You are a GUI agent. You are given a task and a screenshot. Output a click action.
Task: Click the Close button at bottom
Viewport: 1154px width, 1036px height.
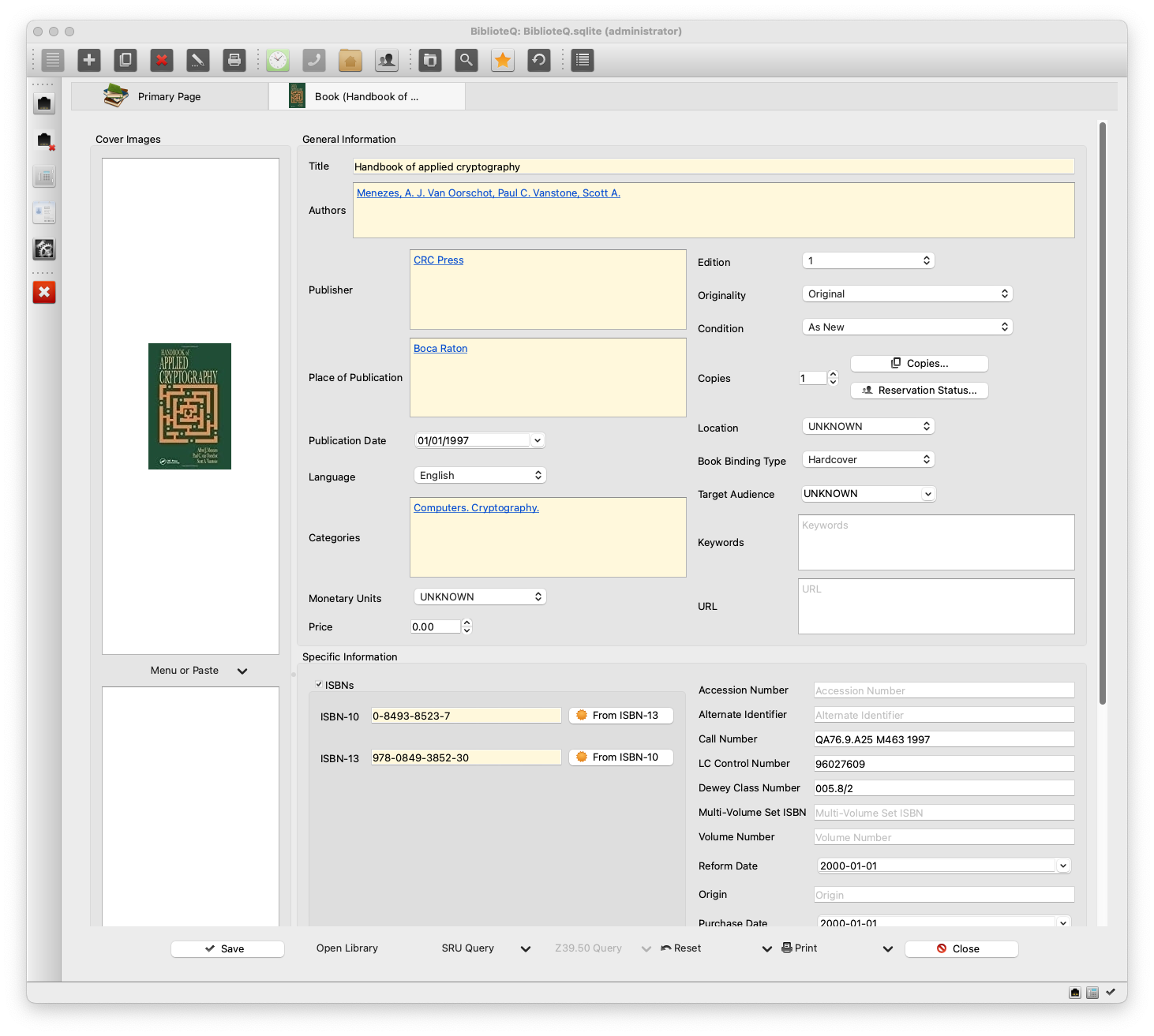961,949
